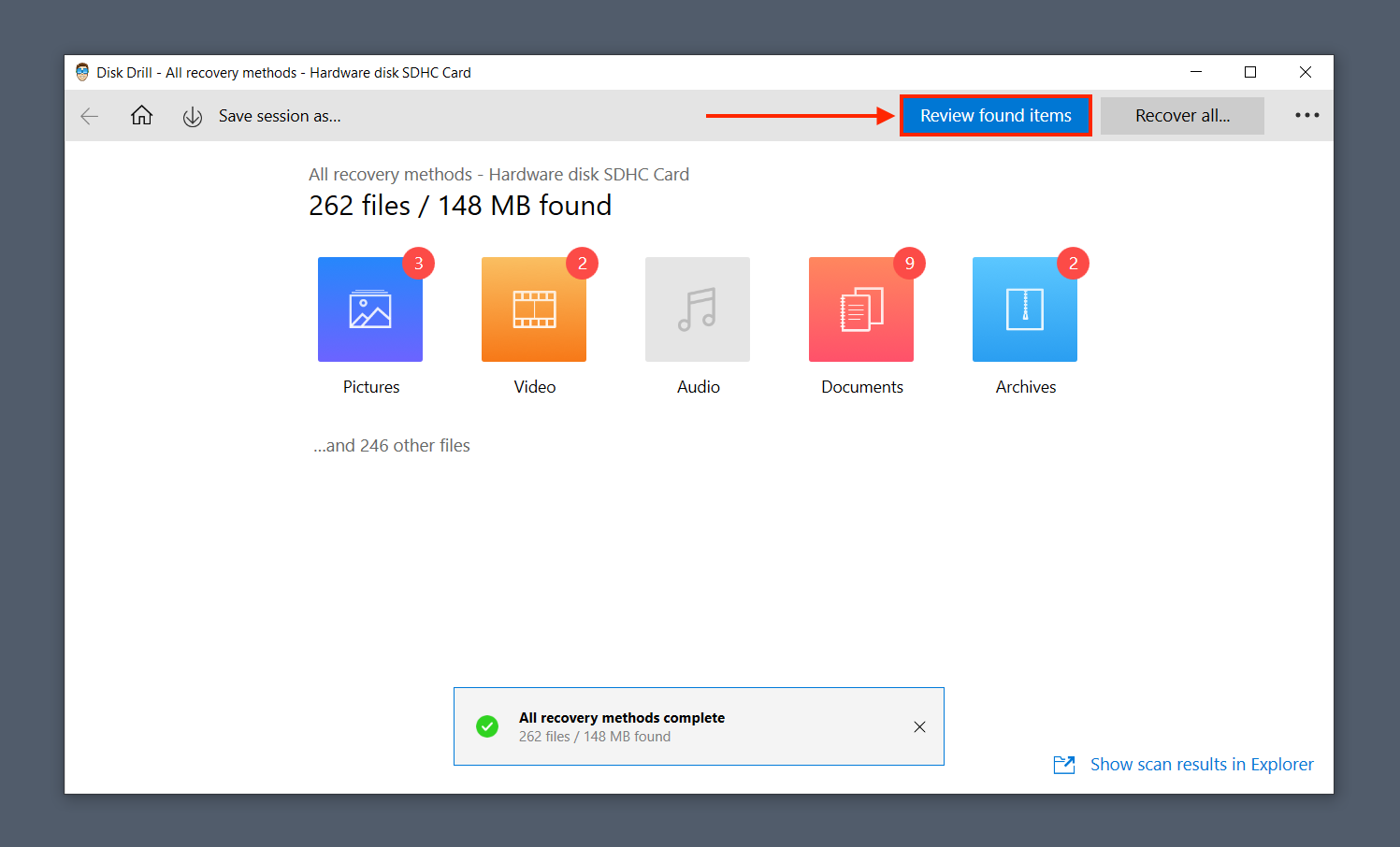Dismiss the recovery complete notification
Image resolution: width=1400 pixels, height=847 pixels.
919,726
